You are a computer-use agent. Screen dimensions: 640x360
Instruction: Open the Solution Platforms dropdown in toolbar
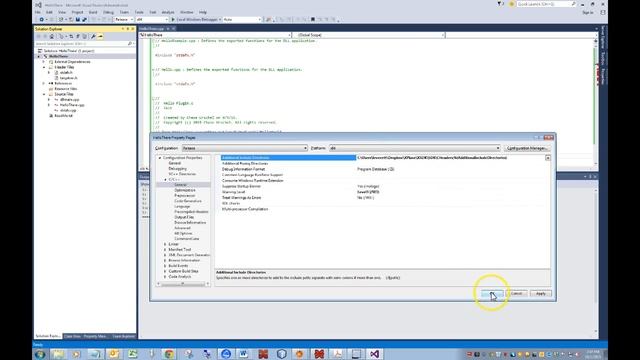152,20
